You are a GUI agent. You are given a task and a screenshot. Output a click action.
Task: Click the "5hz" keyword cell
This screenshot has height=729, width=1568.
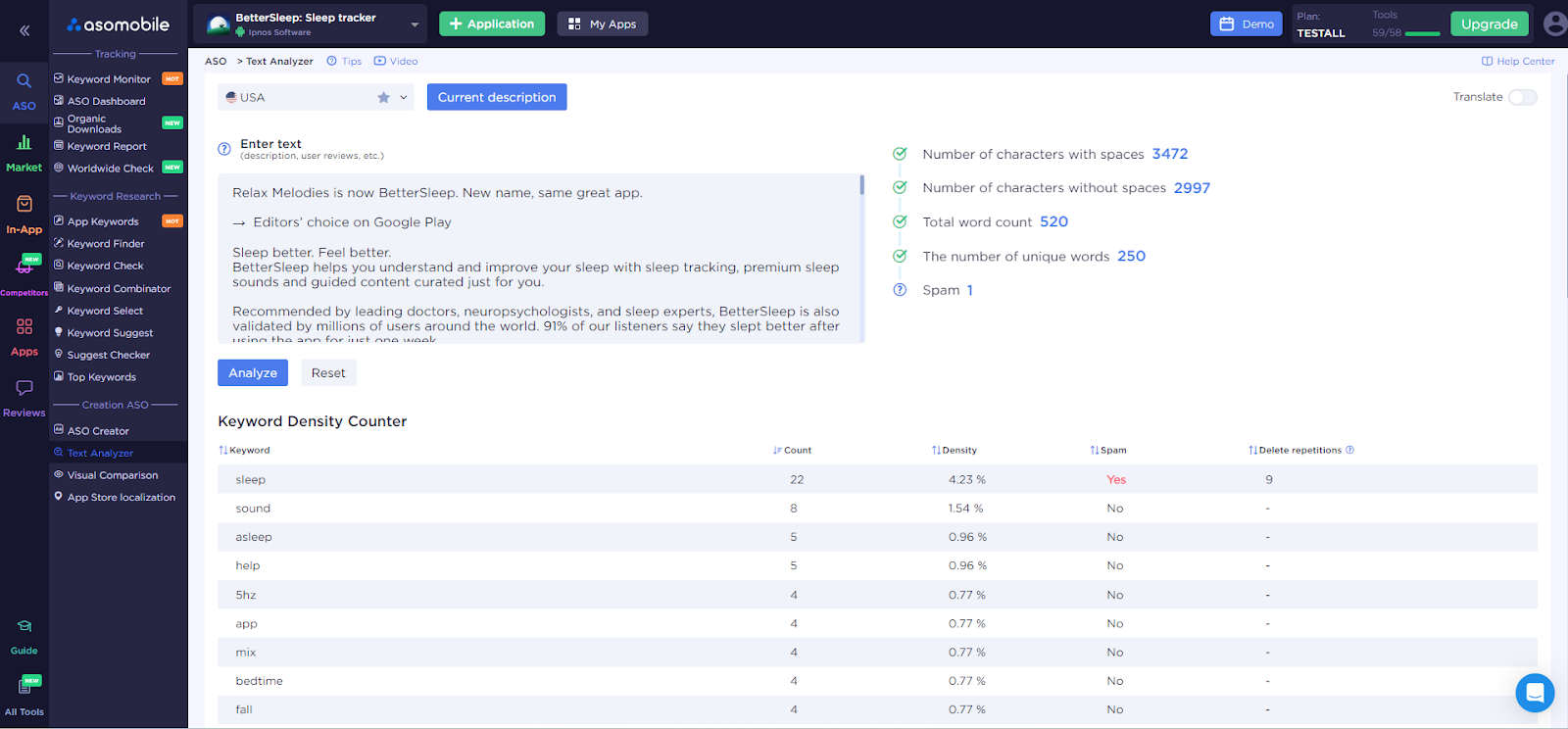pyautogui.click(x=246, y=595)
